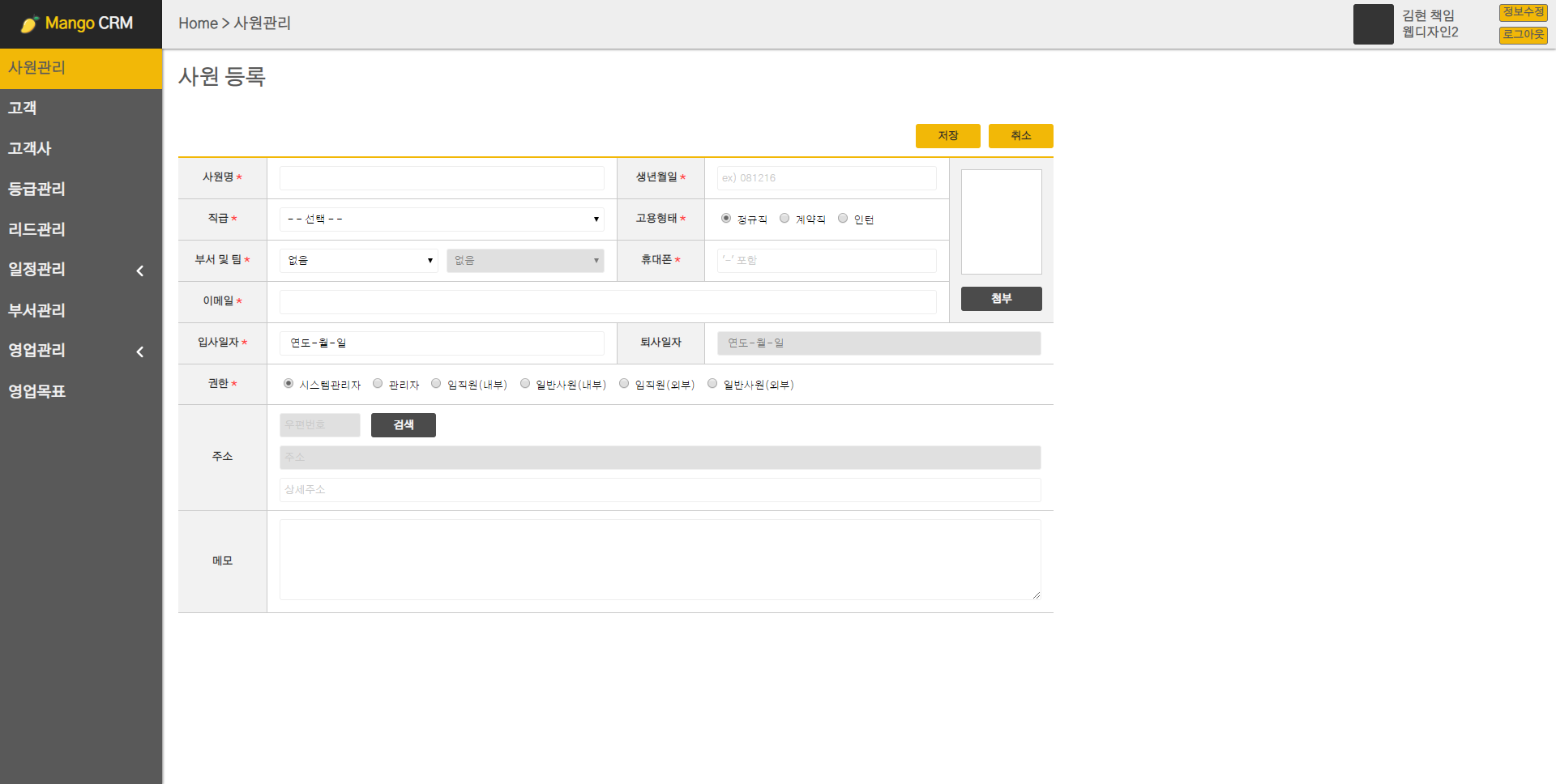Go to 리드관리 management page
Viewport: 1556px width, 784px height.
click(36, 229)
